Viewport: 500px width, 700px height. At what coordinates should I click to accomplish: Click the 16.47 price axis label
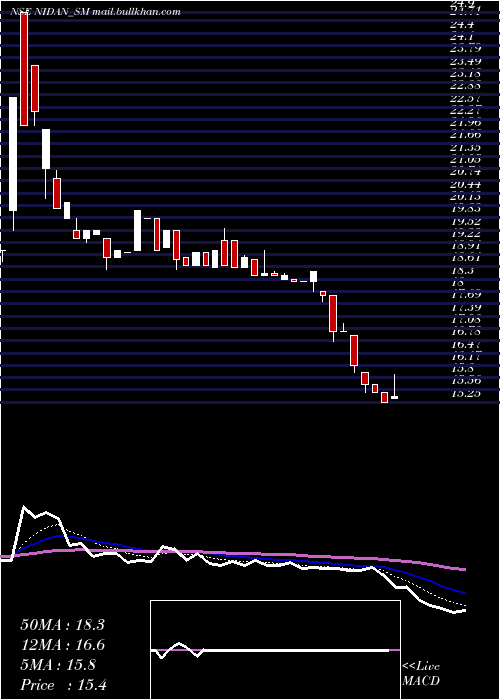tap(466, 344)
